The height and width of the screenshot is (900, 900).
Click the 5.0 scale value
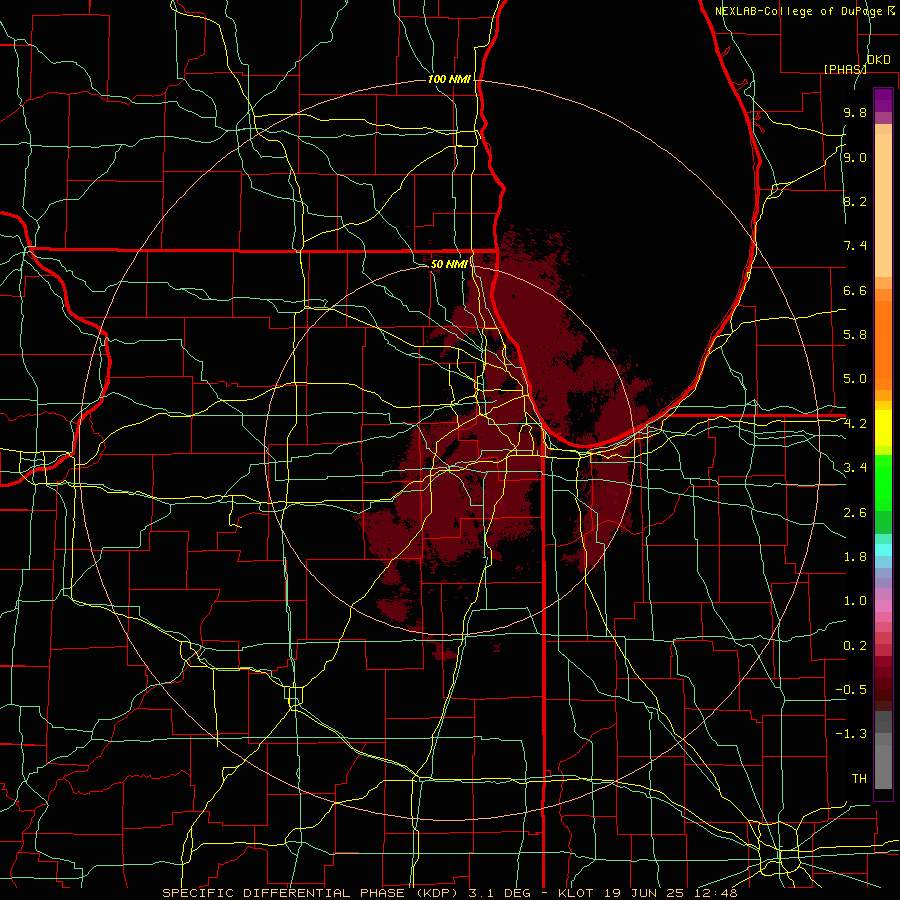click(x=855, y=379)
